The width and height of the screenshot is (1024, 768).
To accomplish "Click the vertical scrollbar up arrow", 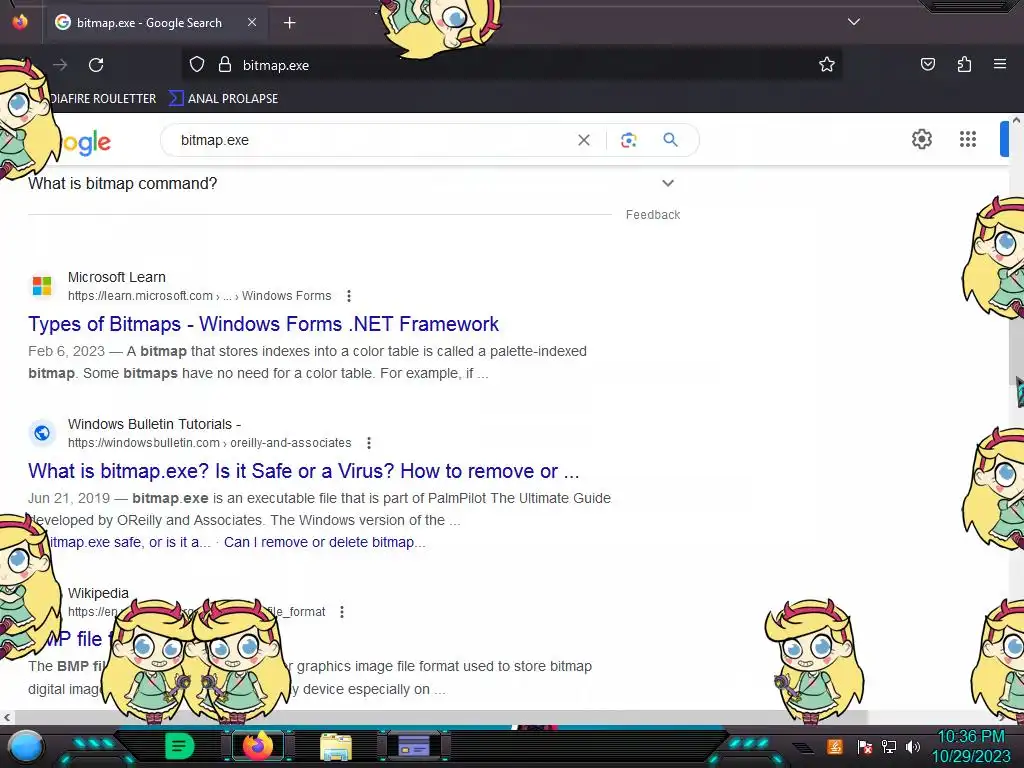I will (1016, 121).
